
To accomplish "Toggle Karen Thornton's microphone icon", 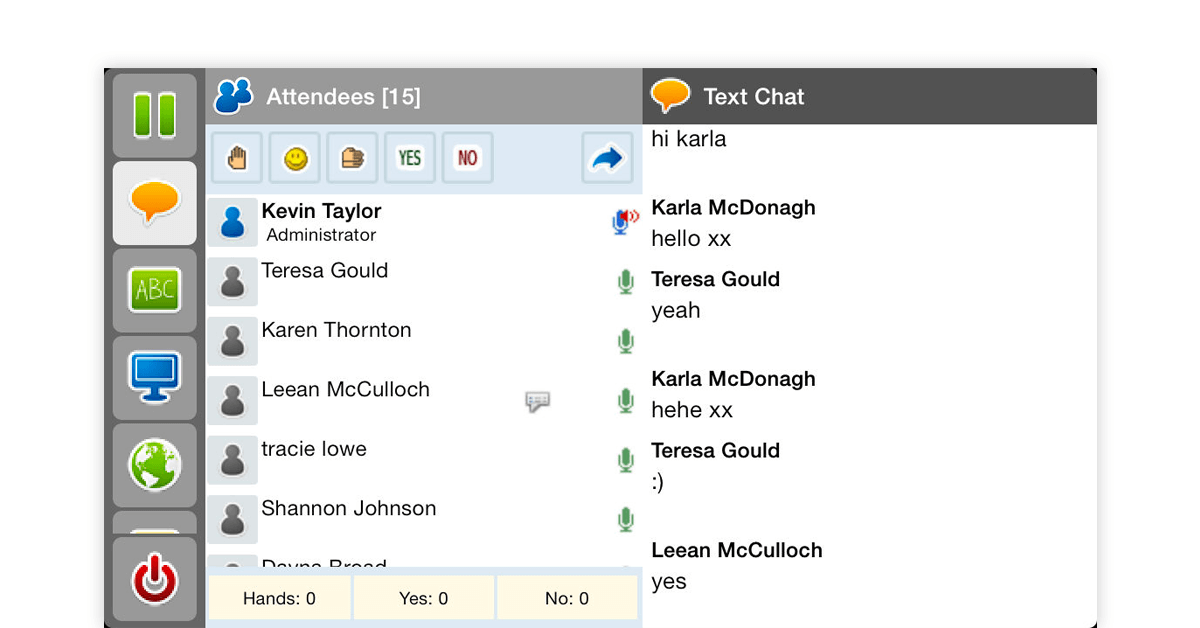I will tap(626, 341).
